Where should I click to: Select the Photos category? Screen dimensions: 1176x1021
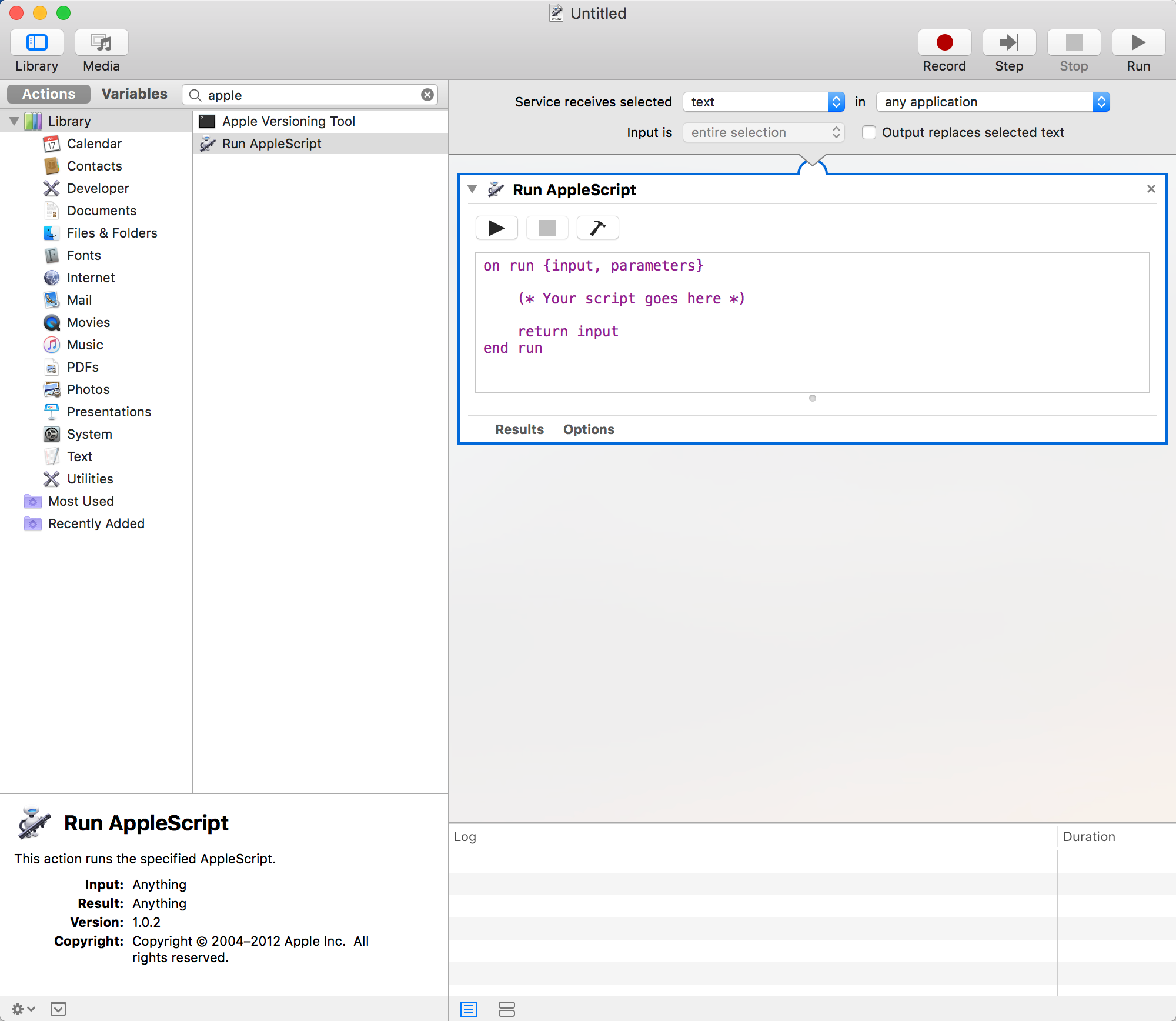click(88, 389)
